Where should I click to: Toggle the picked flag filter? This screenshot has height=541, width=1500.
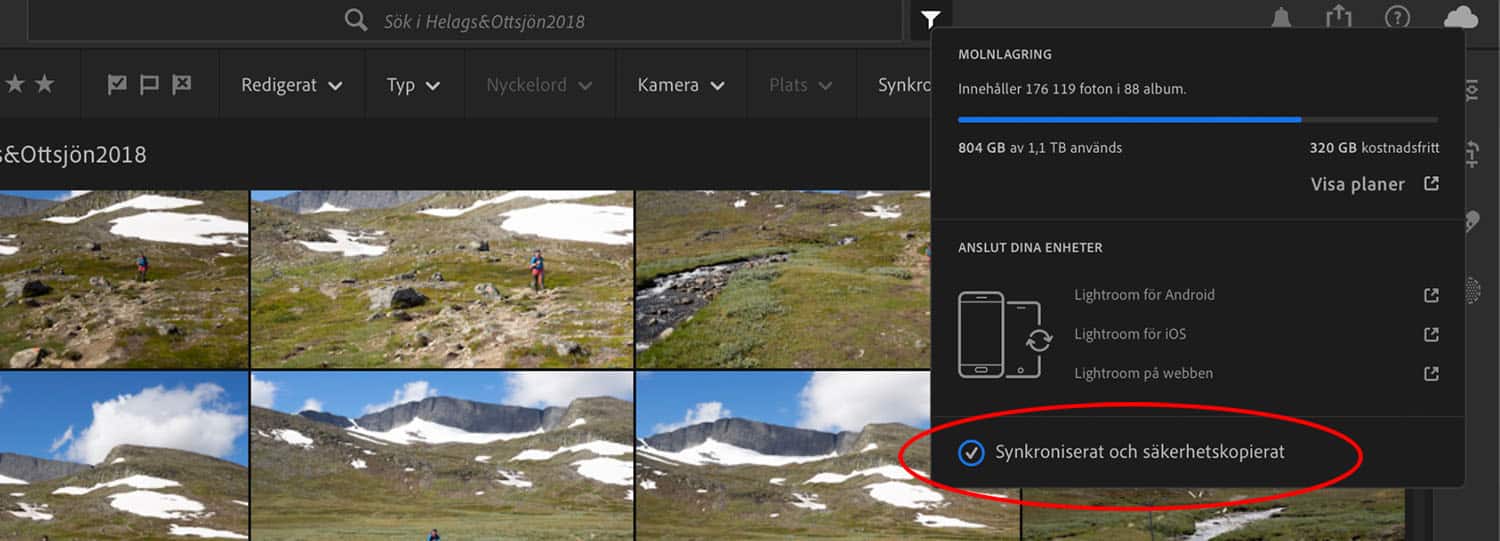click(118, 85)
